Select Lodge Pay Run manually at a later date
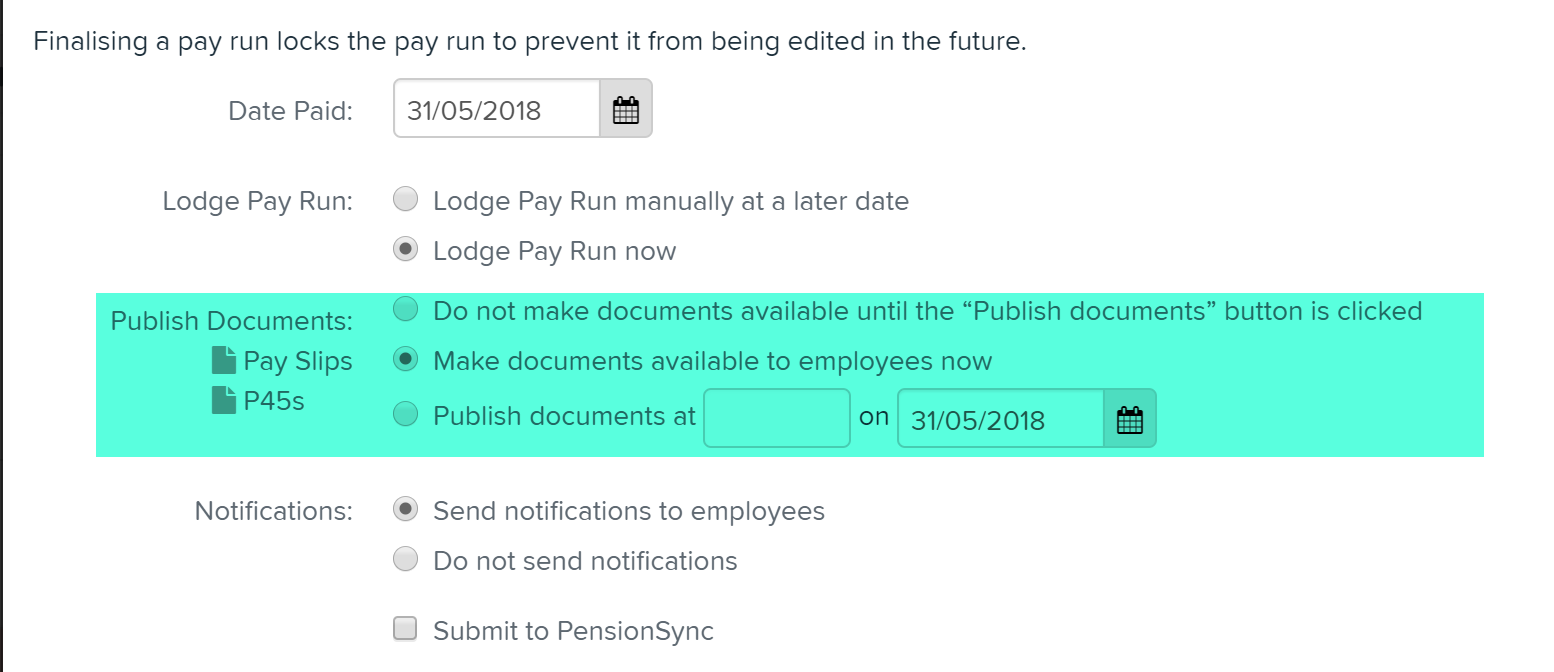 tap(405, 200)
